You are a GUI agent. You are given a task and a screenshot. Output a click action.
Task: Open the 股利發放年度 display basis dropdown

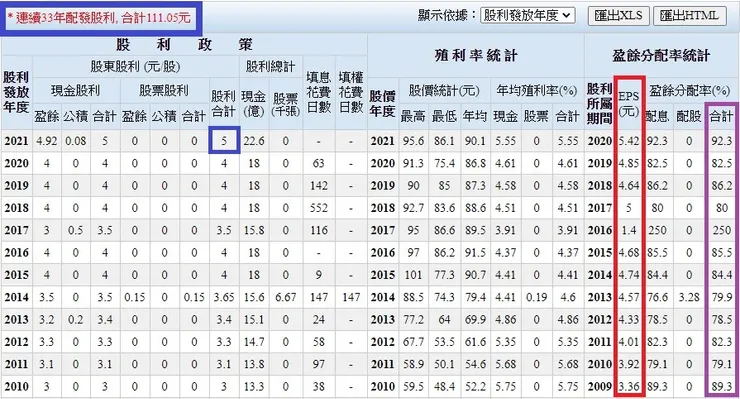tap(527, 16)
